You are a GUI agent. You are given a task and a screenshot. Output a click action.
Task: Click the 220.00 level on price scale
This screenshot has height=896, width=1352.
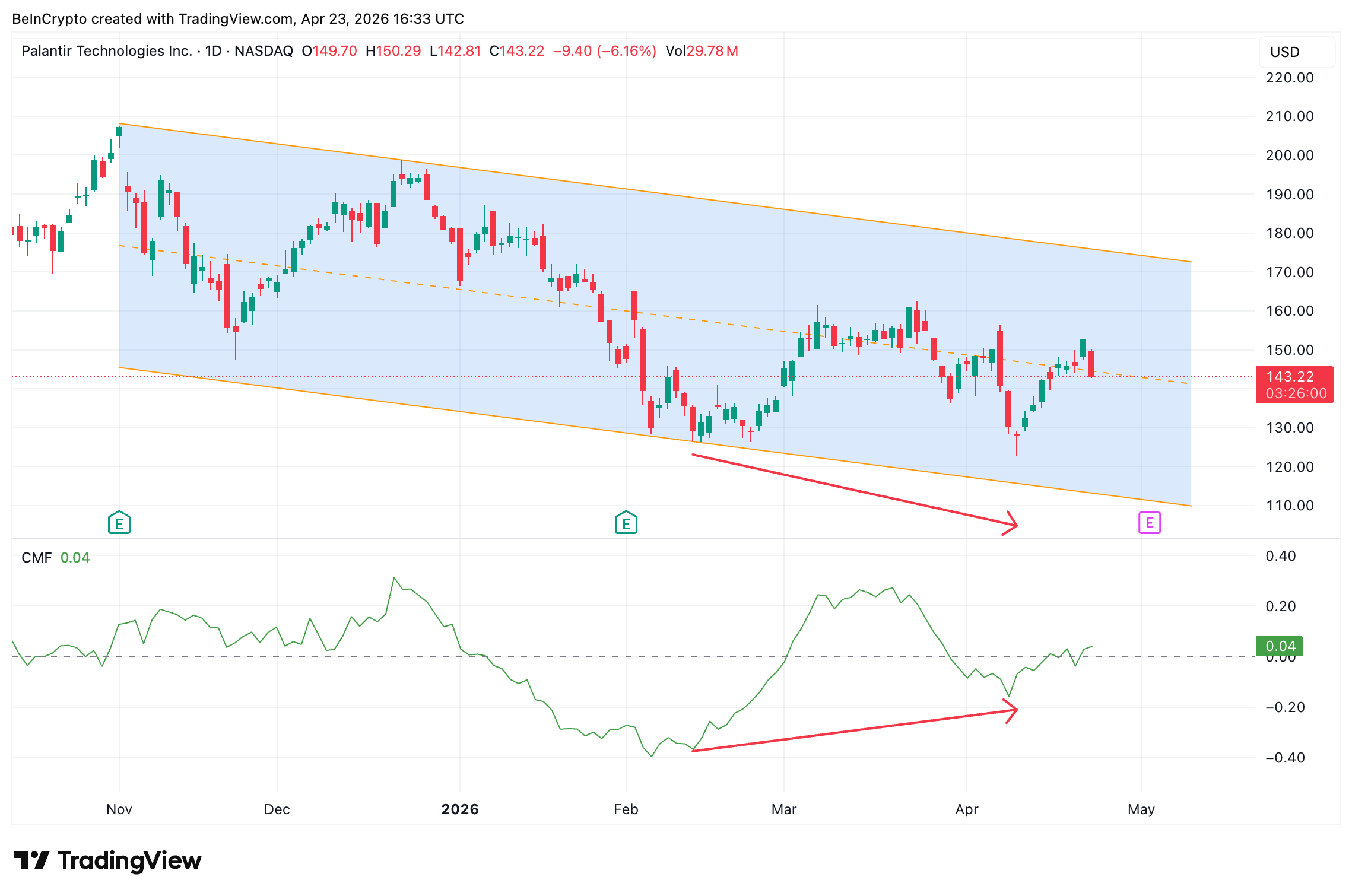tap(1290, 77)
